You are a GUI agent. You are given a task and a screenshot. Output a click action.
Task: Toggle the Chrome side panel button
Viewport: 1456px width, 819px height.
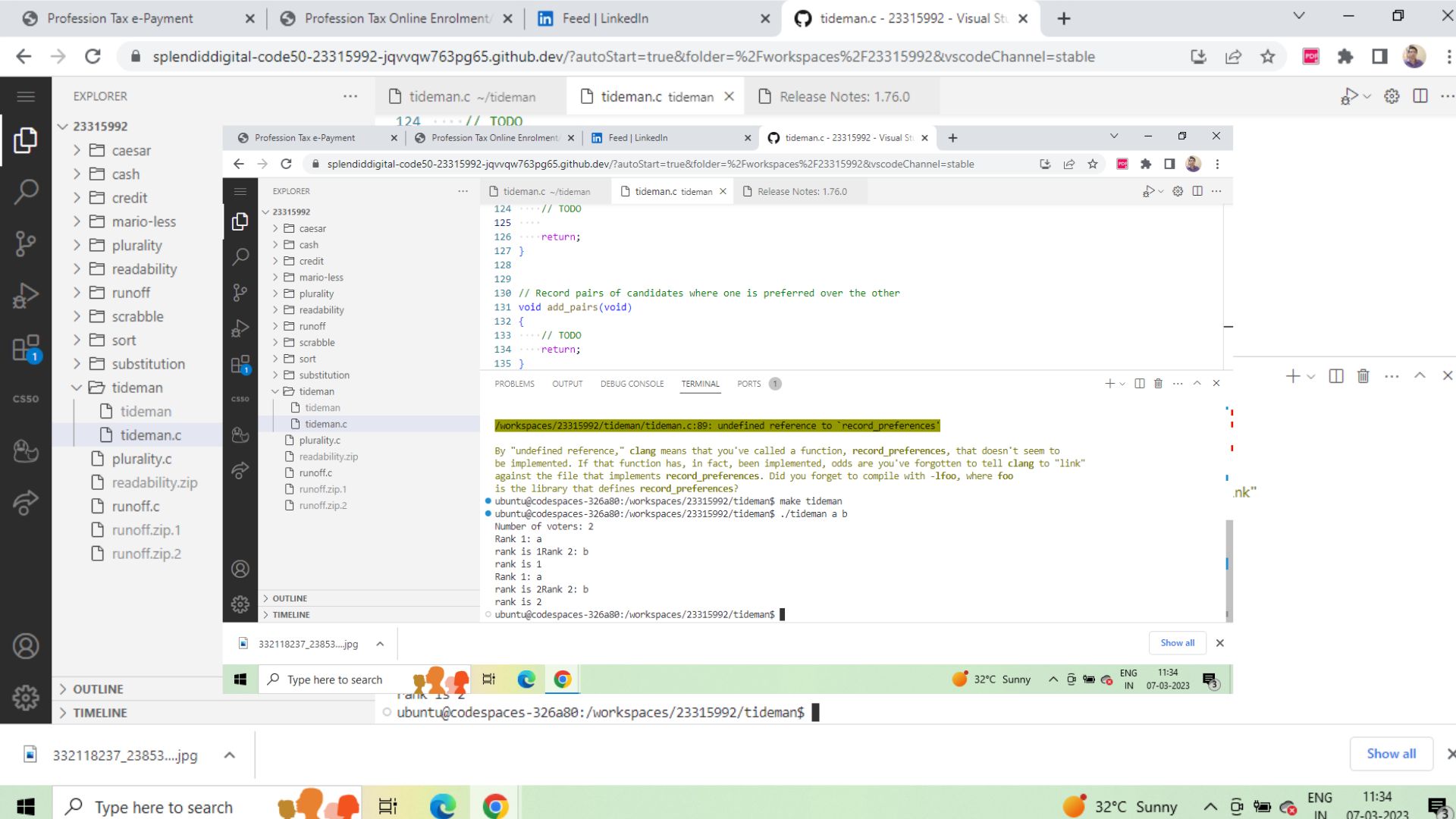coord(1379,57)
